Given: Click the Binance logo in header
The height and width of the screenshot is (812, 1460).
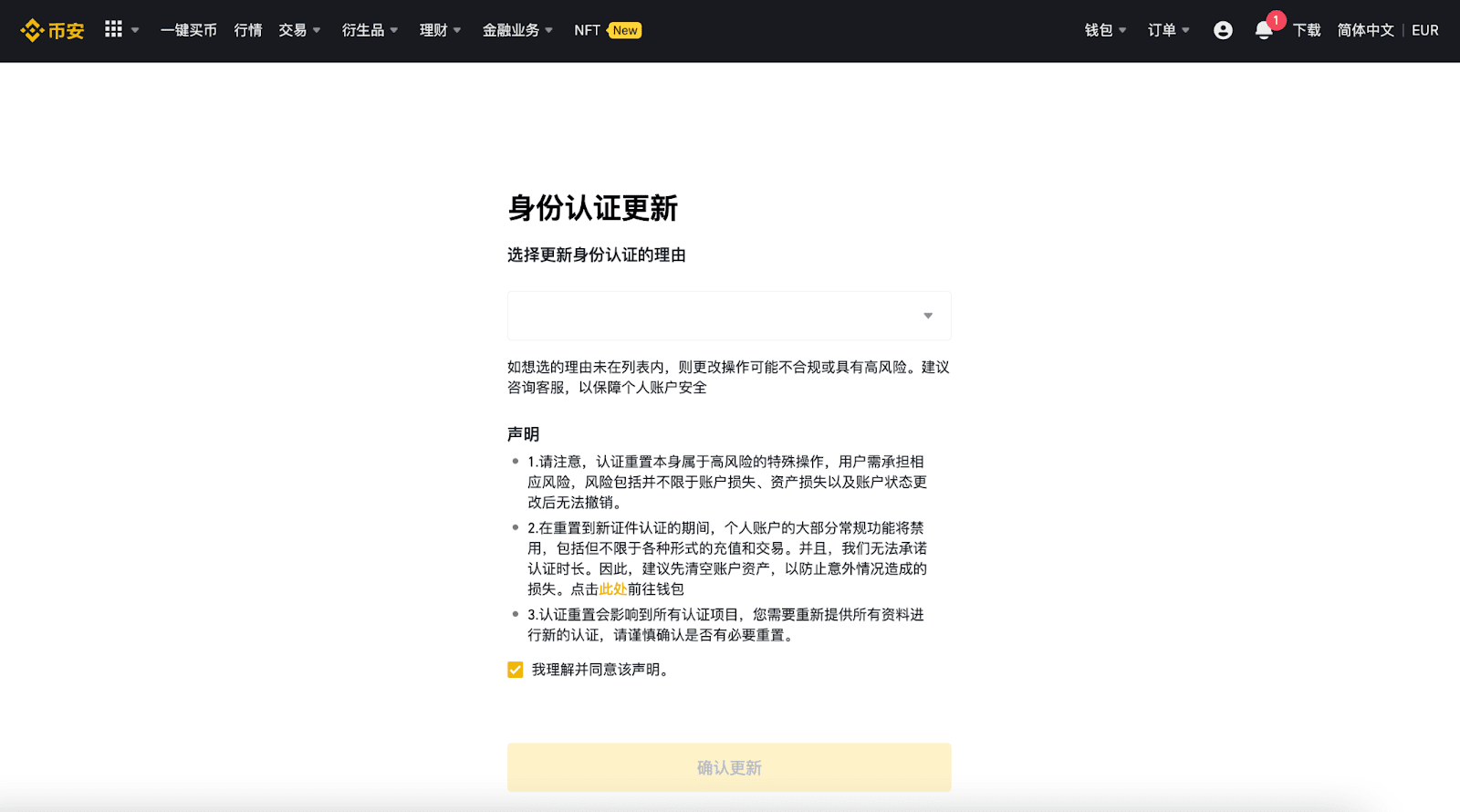Looking at the screenshot, I should click(x=52, y=30).
